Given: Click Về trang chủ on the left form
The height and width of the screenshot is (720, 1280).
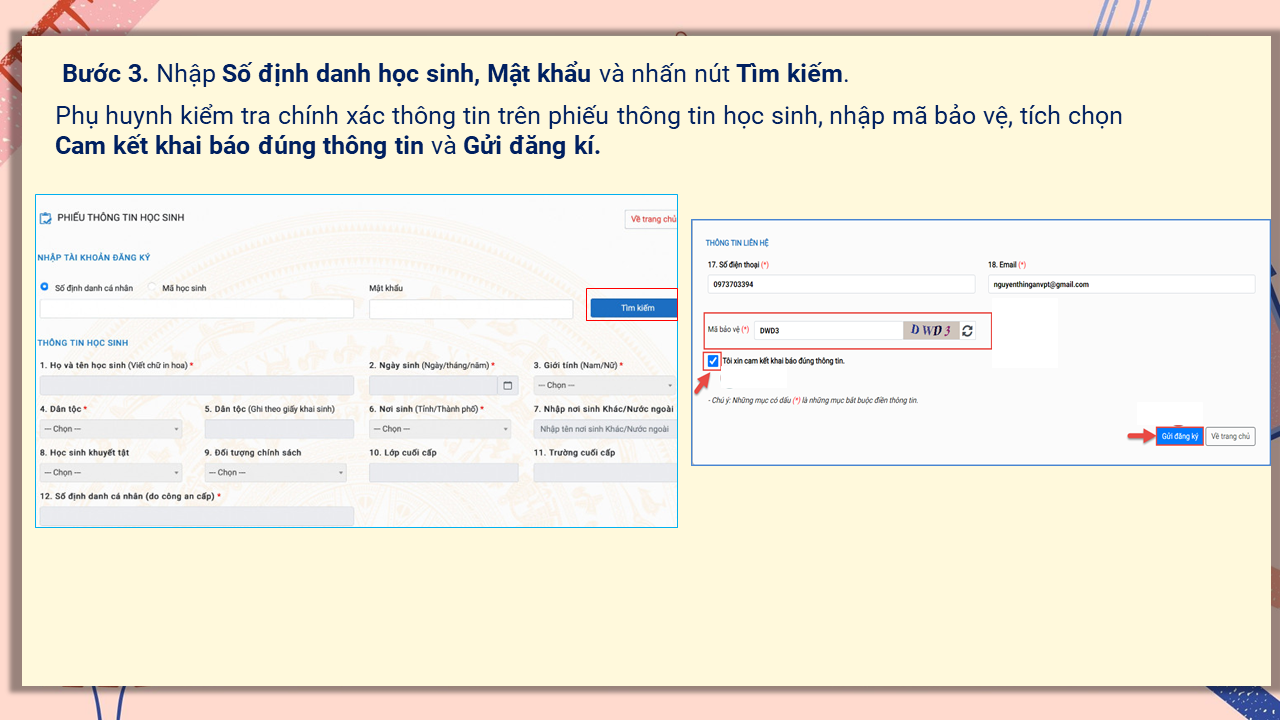Looking at the screenshot, I should pos(651,219).
